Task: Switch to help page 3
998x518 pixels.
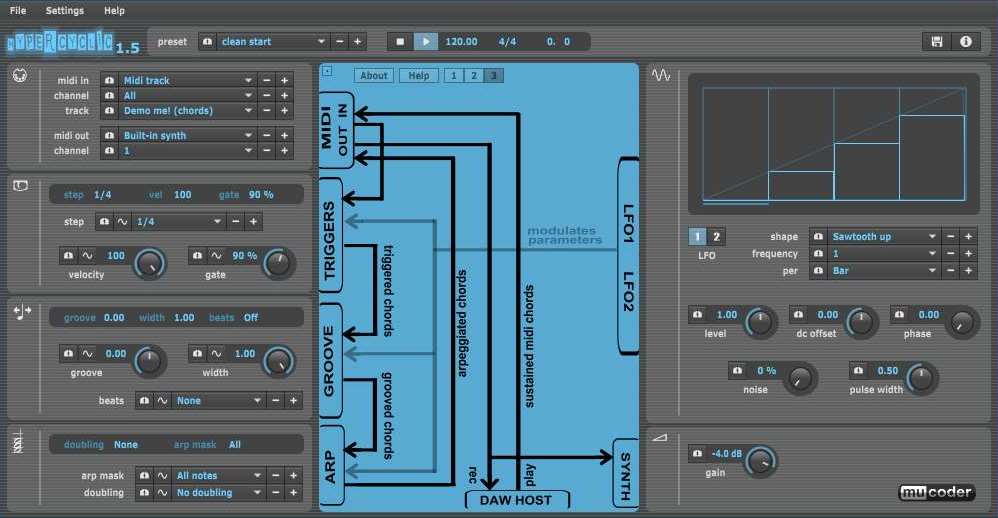Action: tap(493, 76)
